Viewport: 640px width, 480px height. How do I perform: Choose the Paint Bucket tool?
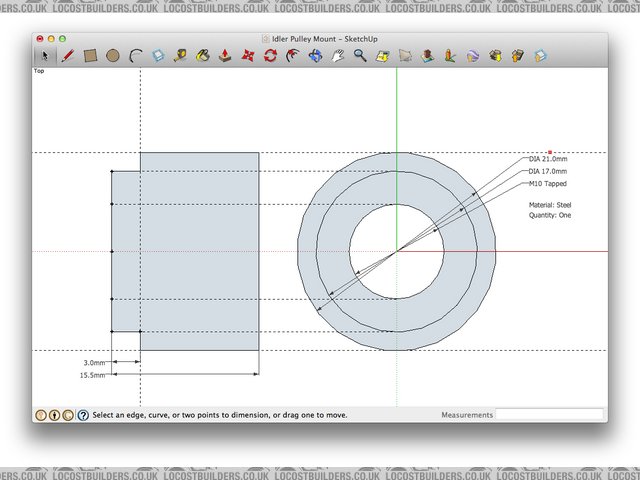point(203,56)
